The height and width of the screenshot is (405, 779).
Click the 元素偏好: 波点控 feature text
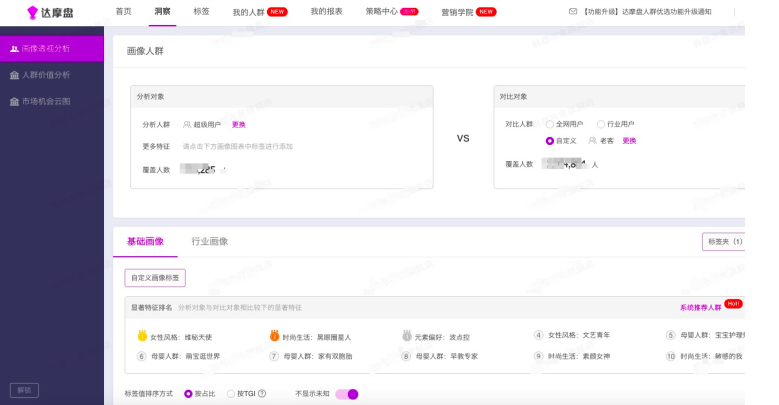point(442,337)
